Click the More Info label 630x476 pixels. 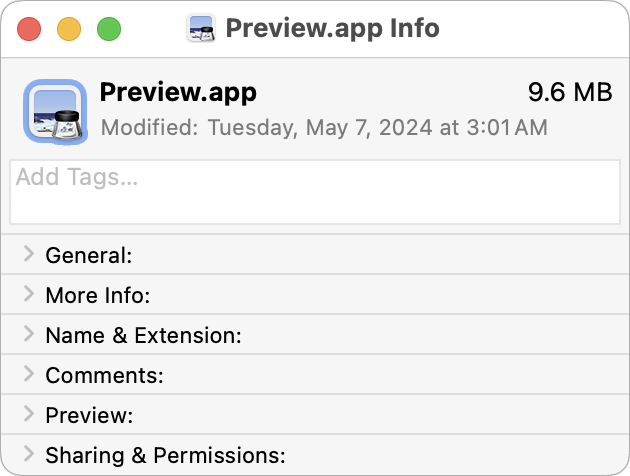click(98, 296)
